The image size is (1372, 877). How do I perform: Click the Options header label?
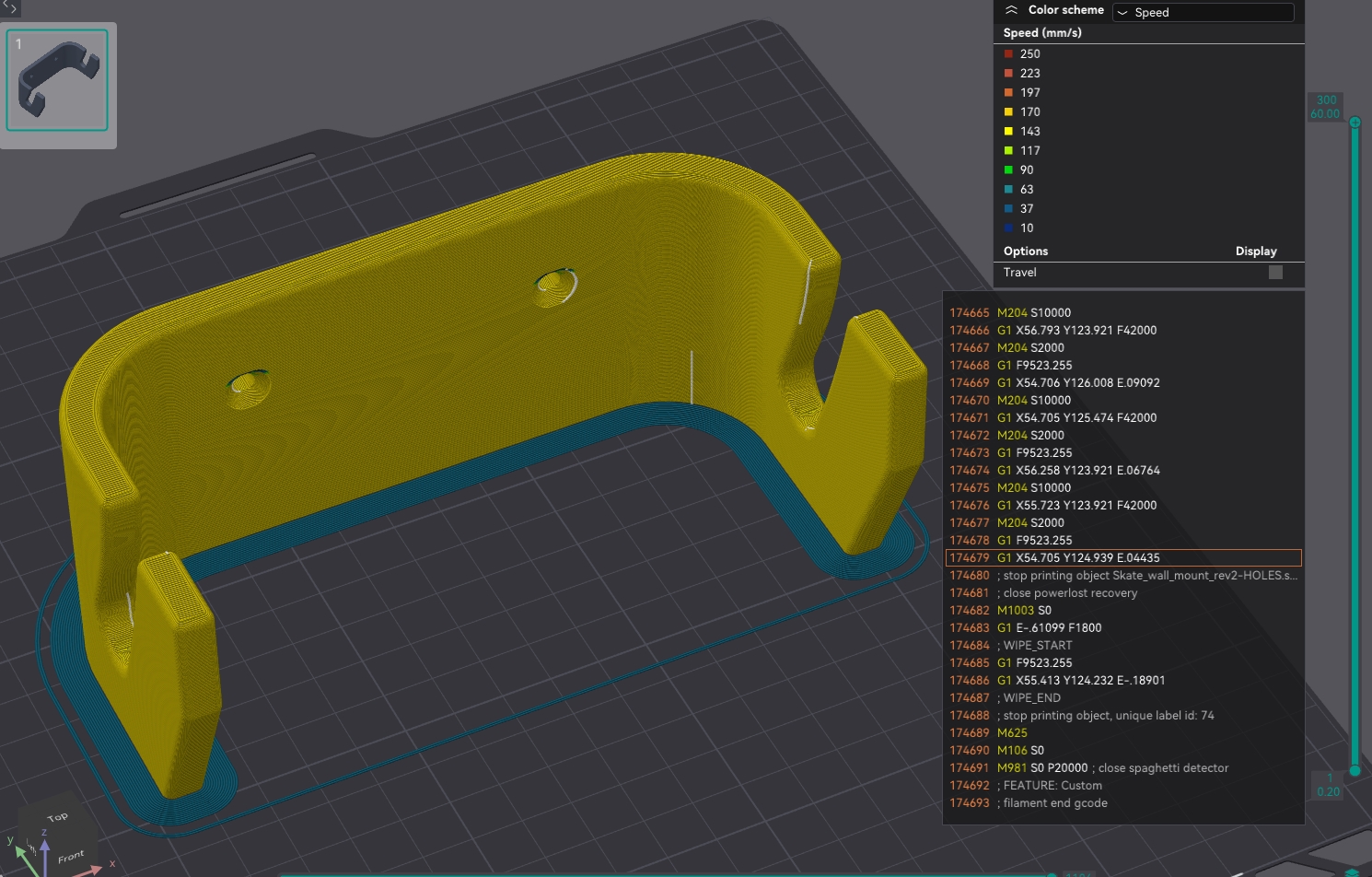(x=1026, y=251)
